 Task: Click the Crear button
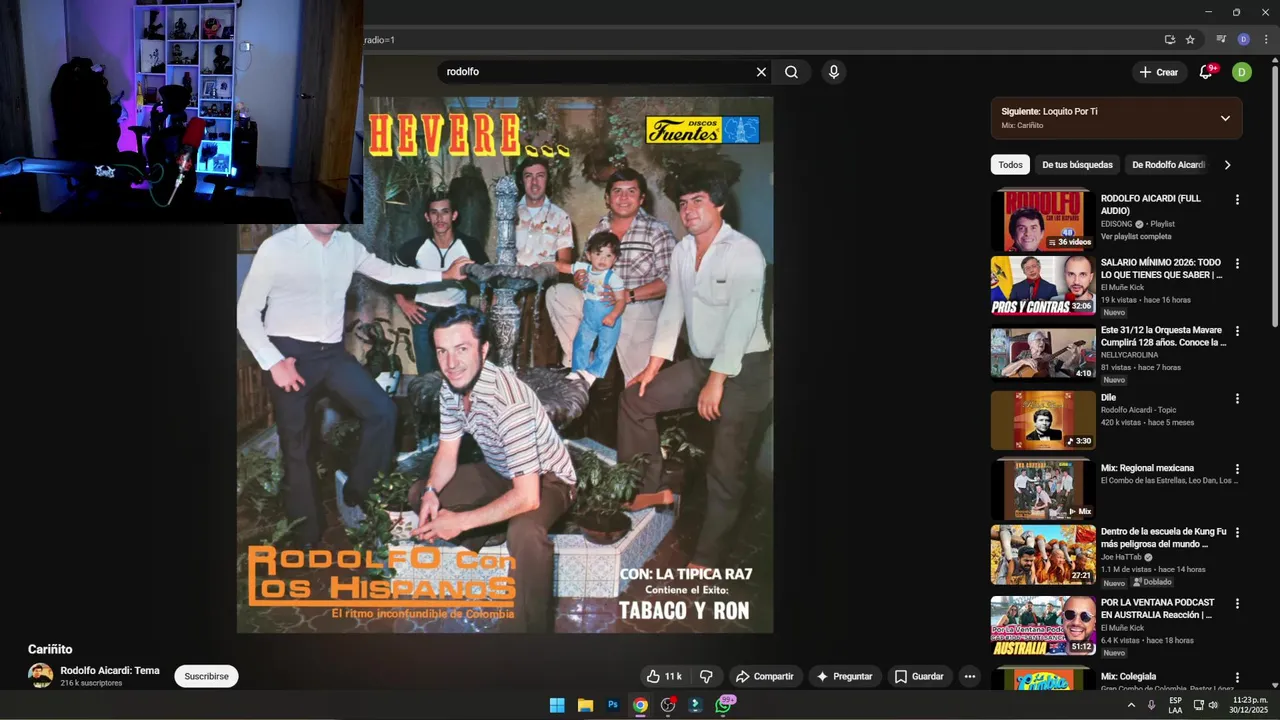tap(1159, 72)
